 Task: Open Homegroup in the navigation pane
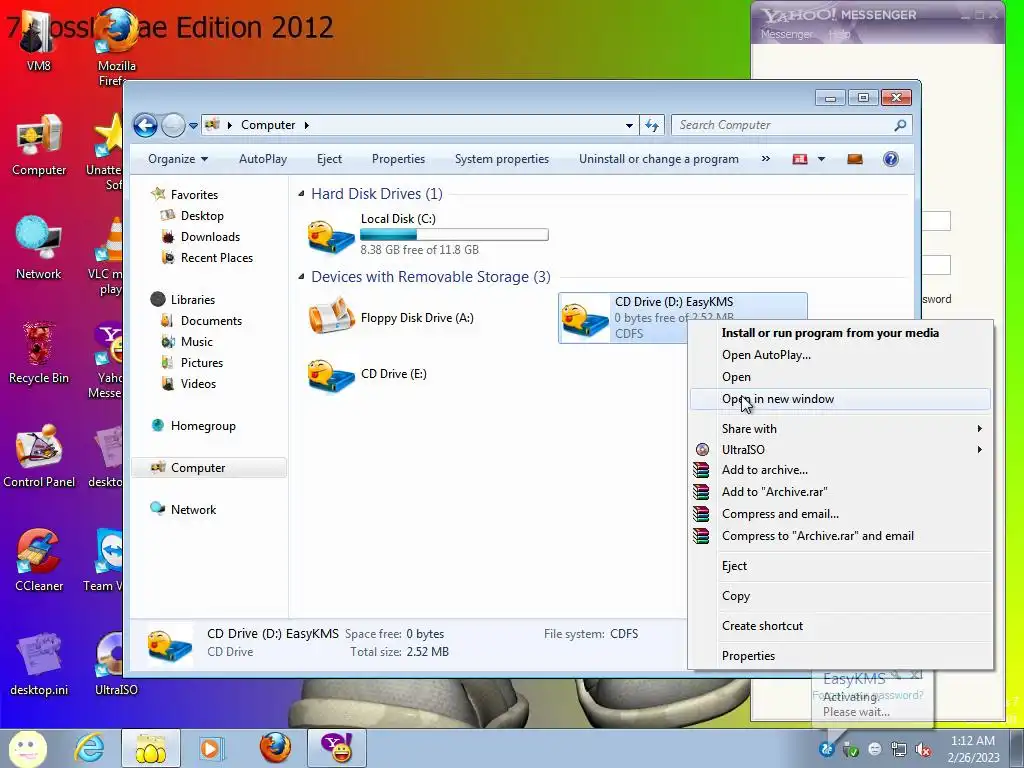pyautogui.click(x=202, y=426)
